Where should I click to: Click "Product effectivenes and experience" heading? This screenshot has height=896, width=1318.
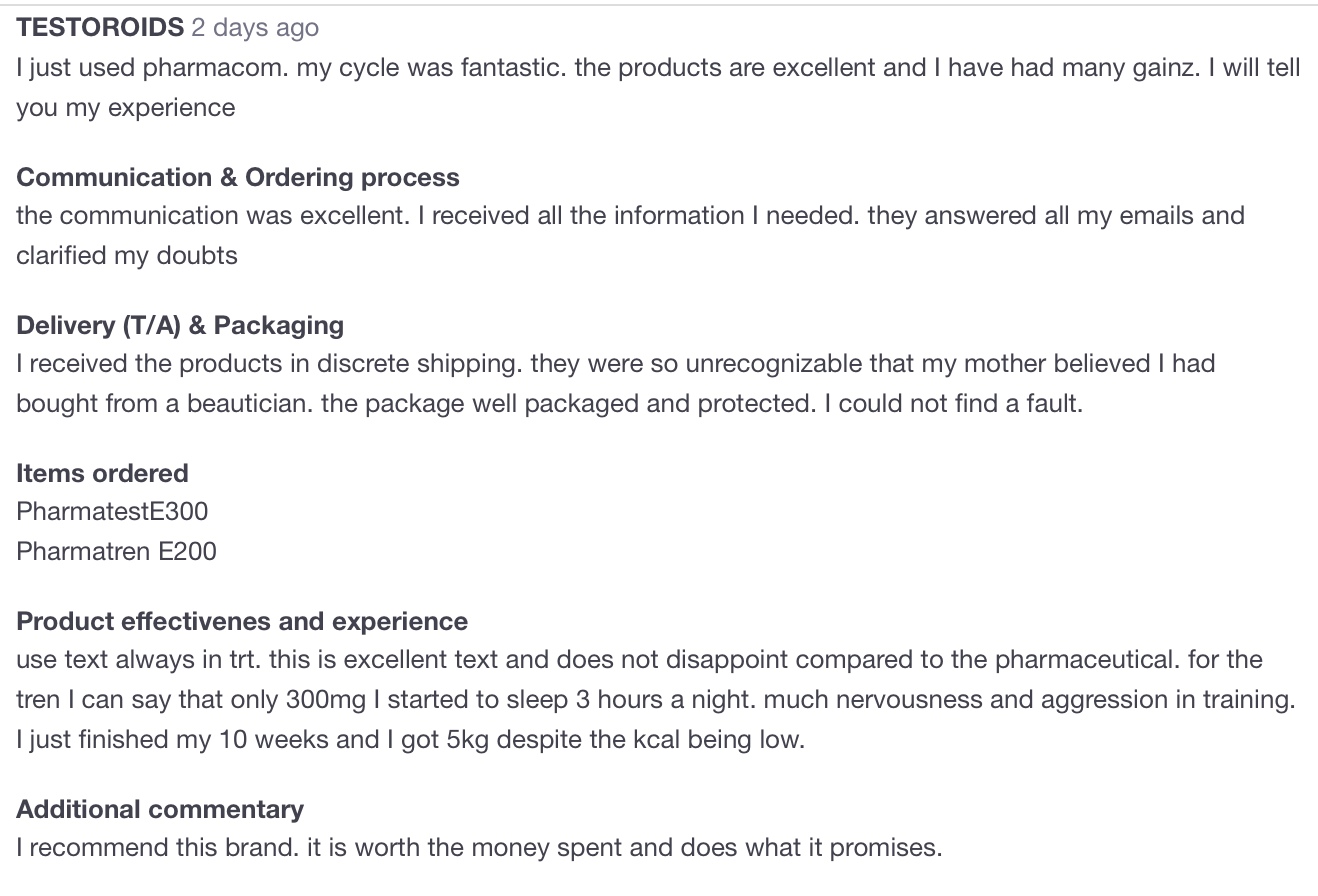tap(242, 621)
